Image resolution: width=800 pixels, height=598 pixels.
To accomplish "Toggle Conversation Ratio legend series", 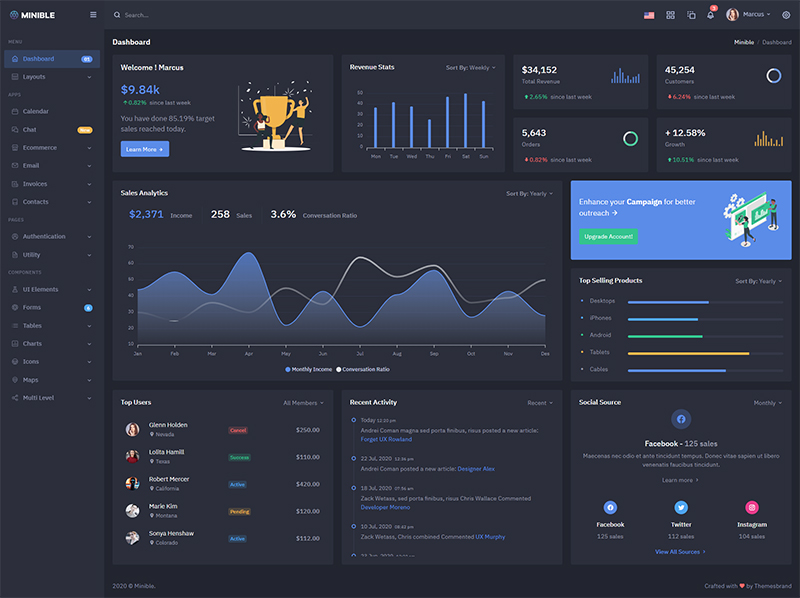I will 363,369.
